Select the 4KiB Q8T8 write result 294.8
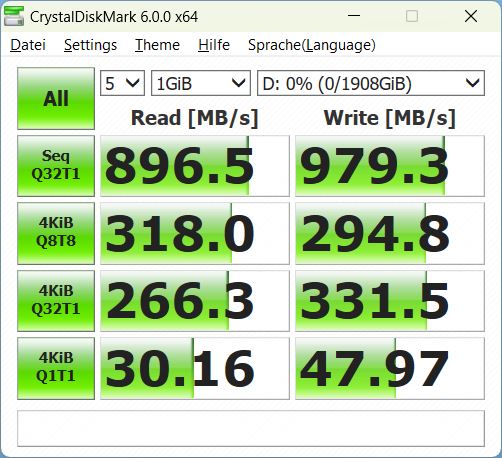 pos(390,233)
